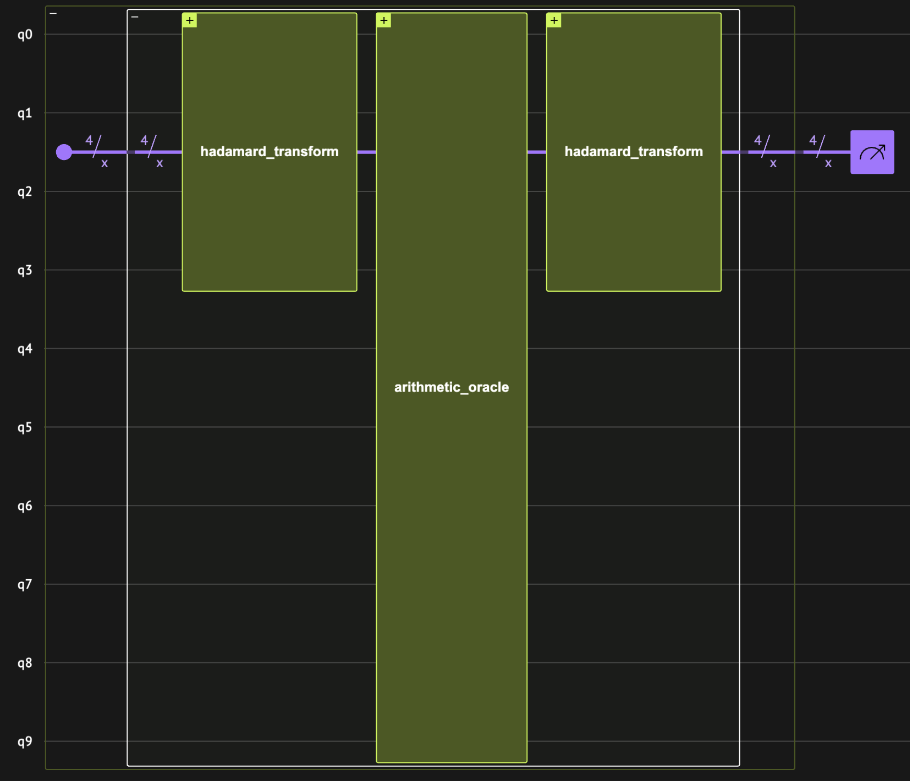Expand the second hadamard_transform block
Viewport: 910px width, 781px height.
554,20
